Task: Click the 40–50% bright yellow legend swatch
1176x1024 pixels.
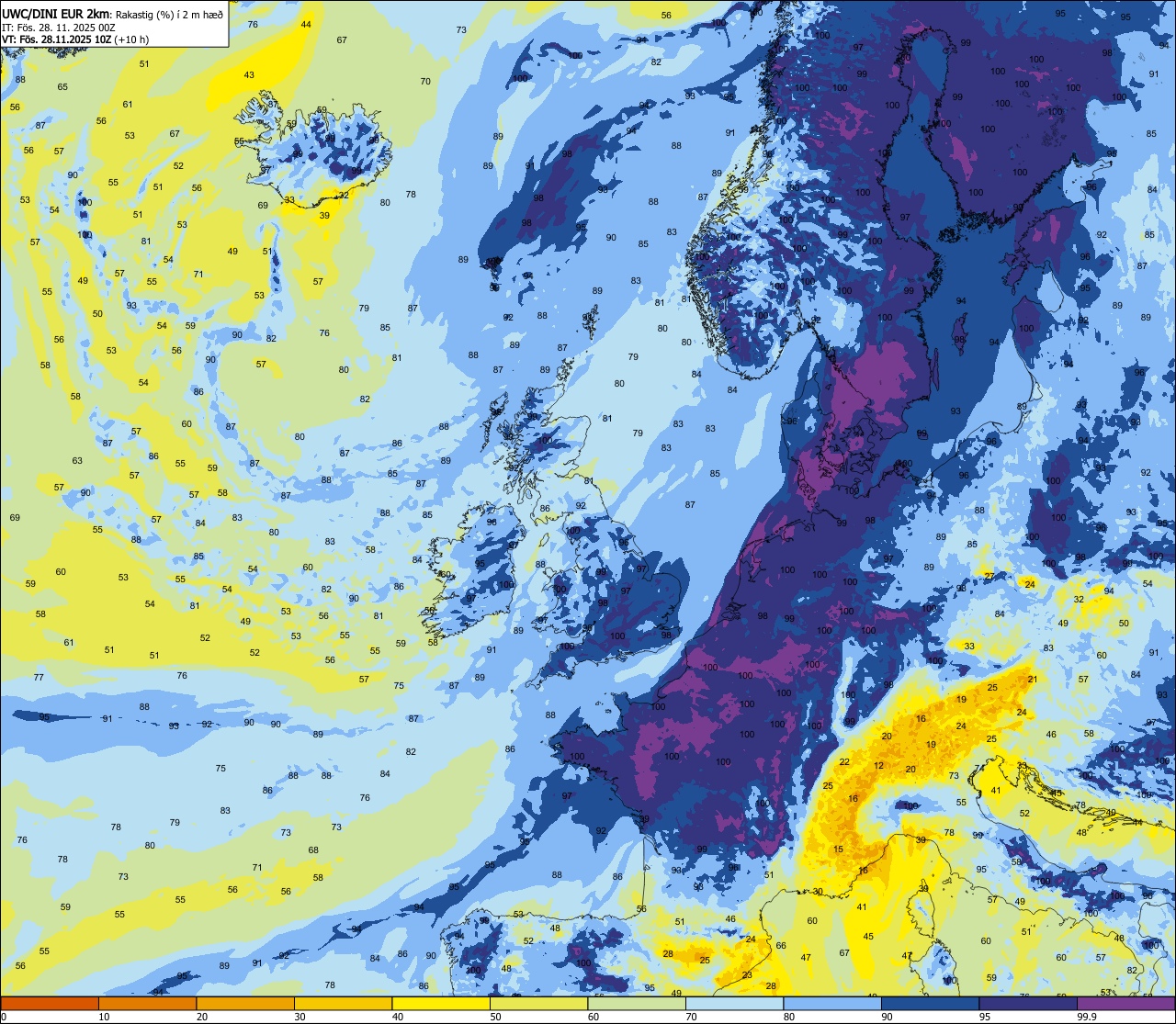Action: pos(441,1003)
